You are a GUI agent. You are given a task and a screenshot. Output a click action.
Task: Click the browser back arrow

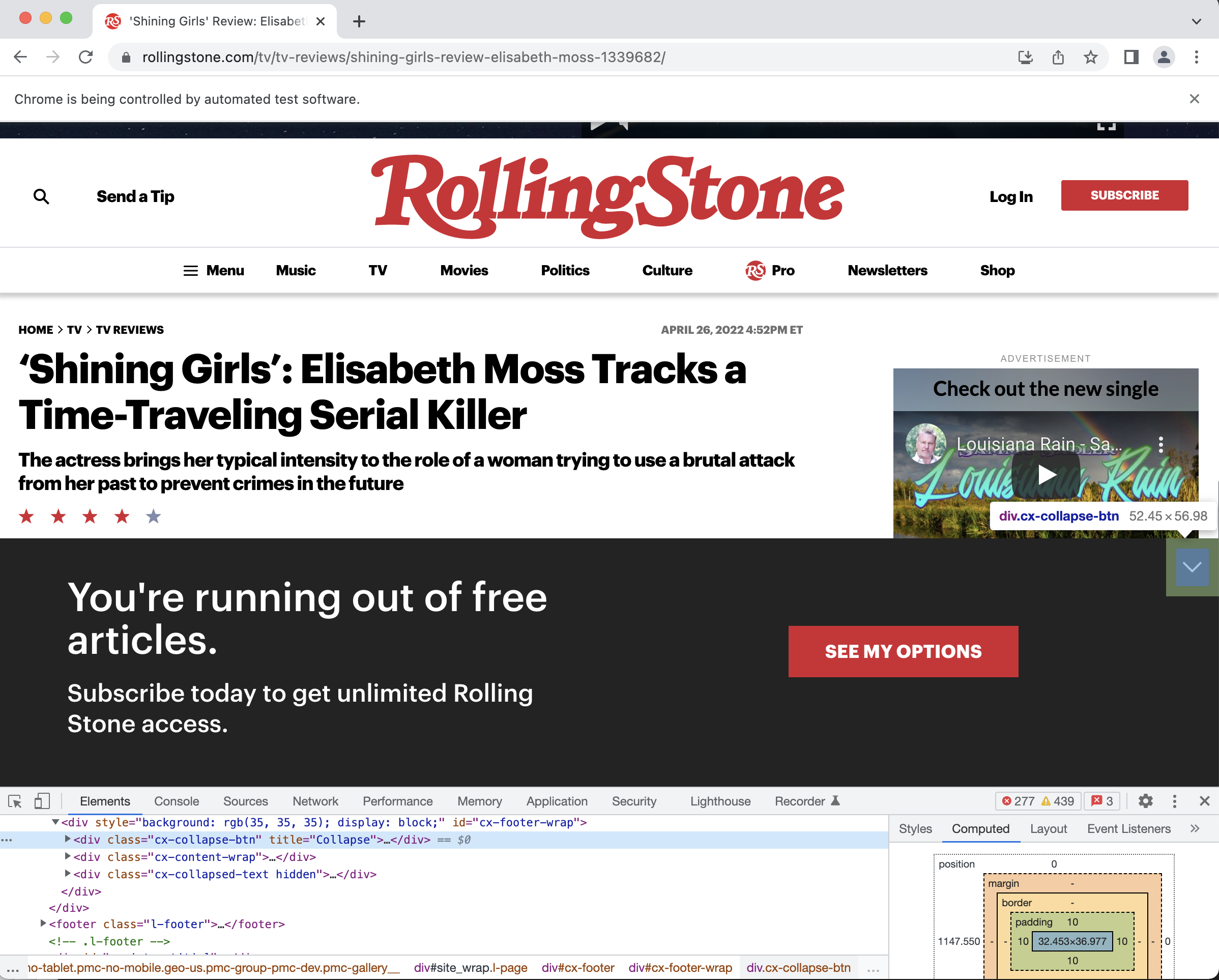point(20,57)
